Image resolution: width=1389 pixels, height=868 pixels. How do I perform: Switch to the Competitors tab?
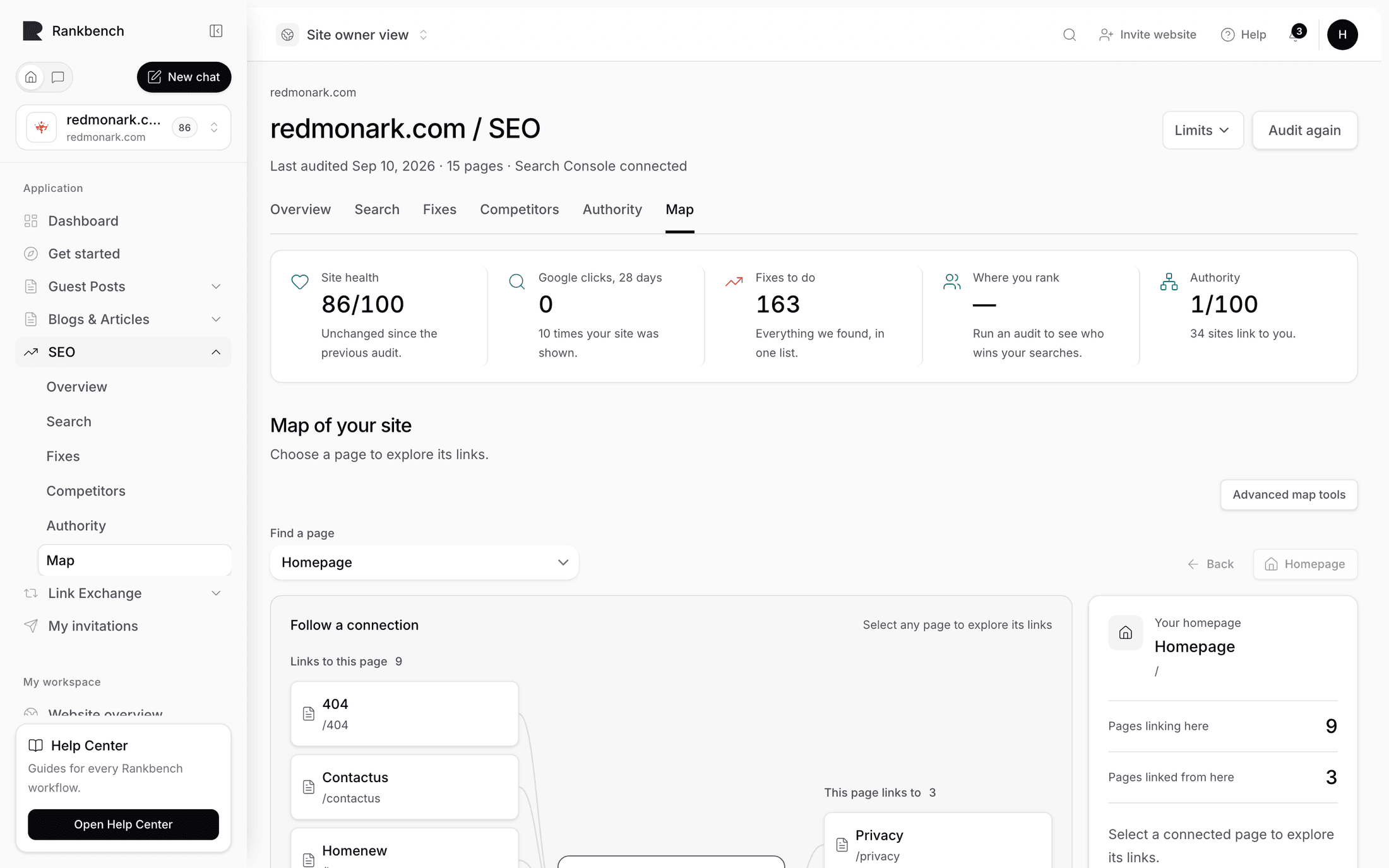(519, 210)
